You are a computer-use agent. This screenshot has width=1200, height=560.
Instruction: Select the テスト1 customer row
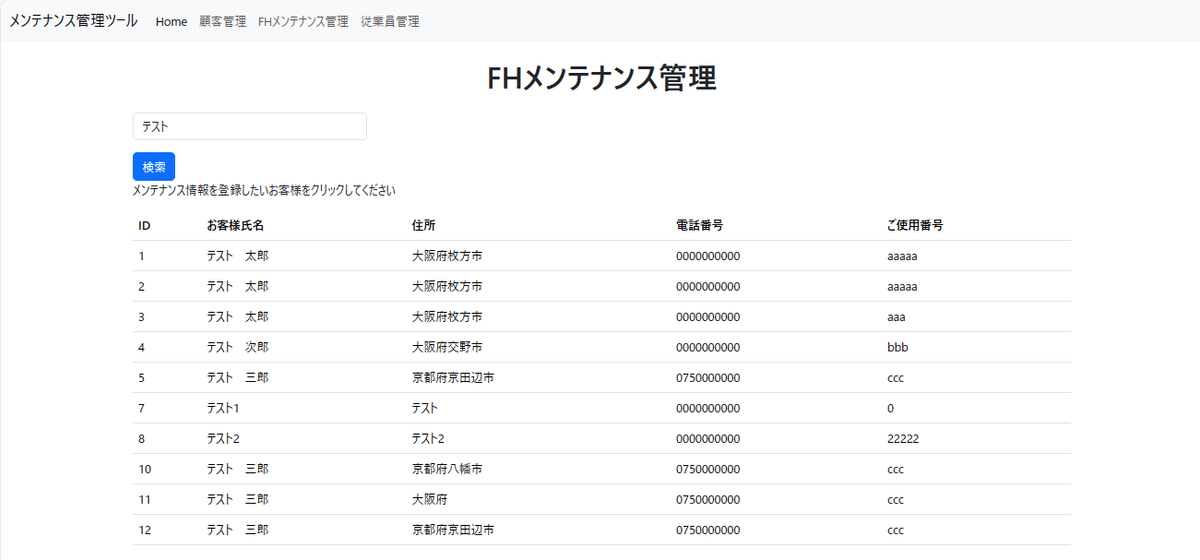click(x=602, y=408)
